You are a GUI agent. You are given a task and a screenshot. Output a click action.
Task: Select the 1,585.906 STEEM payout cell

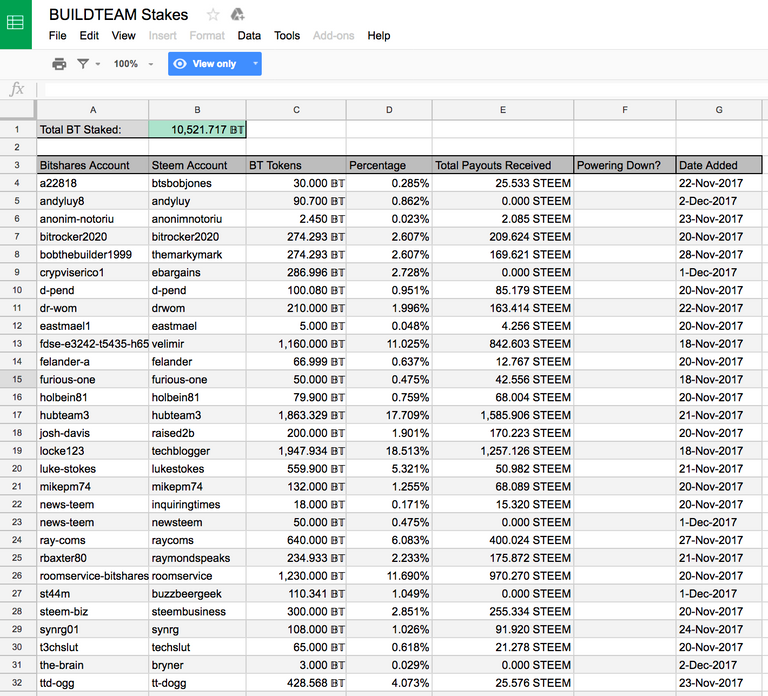pos(503,415)
